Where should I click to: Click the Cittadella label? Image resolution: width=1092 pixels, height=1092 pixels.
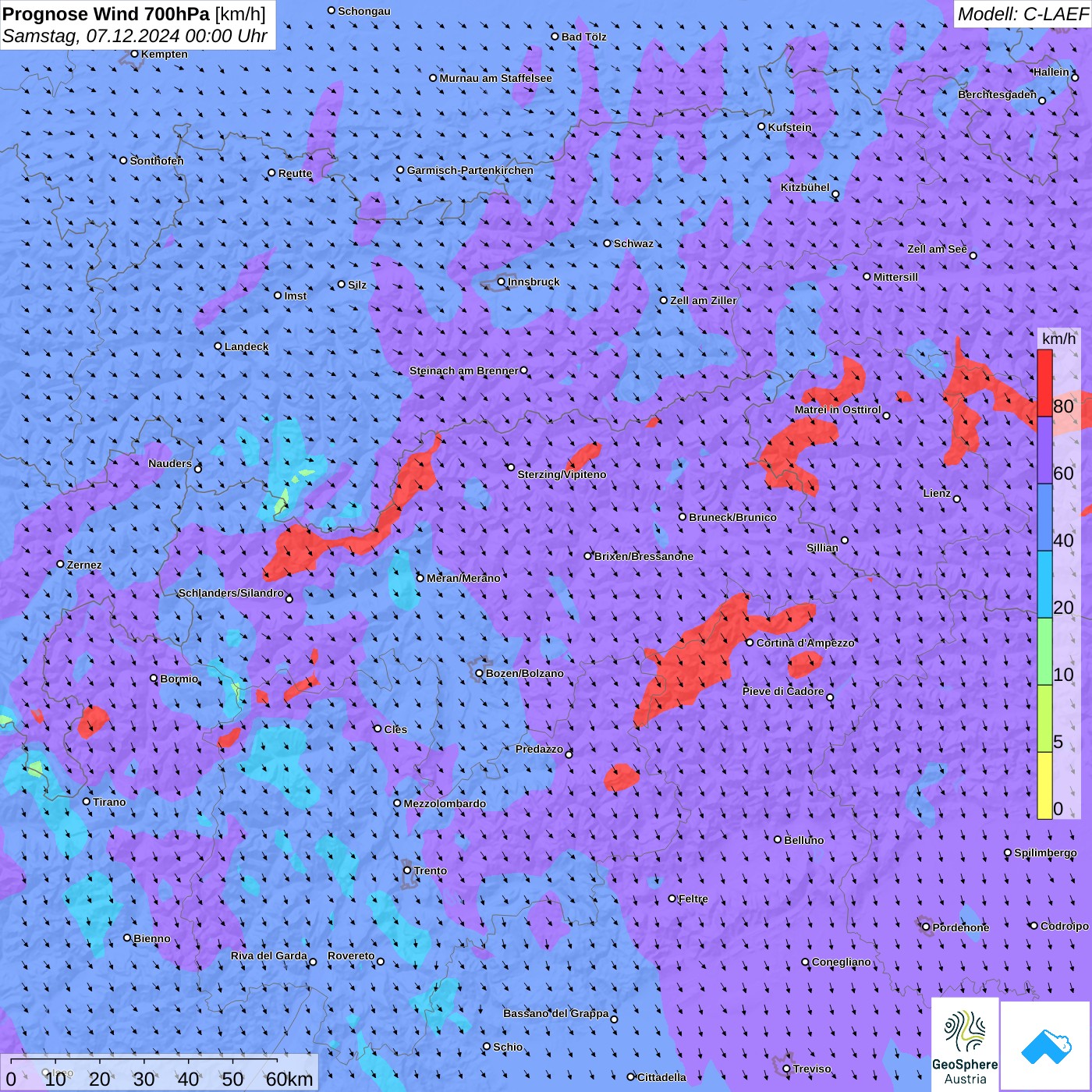click(661, 1077)
